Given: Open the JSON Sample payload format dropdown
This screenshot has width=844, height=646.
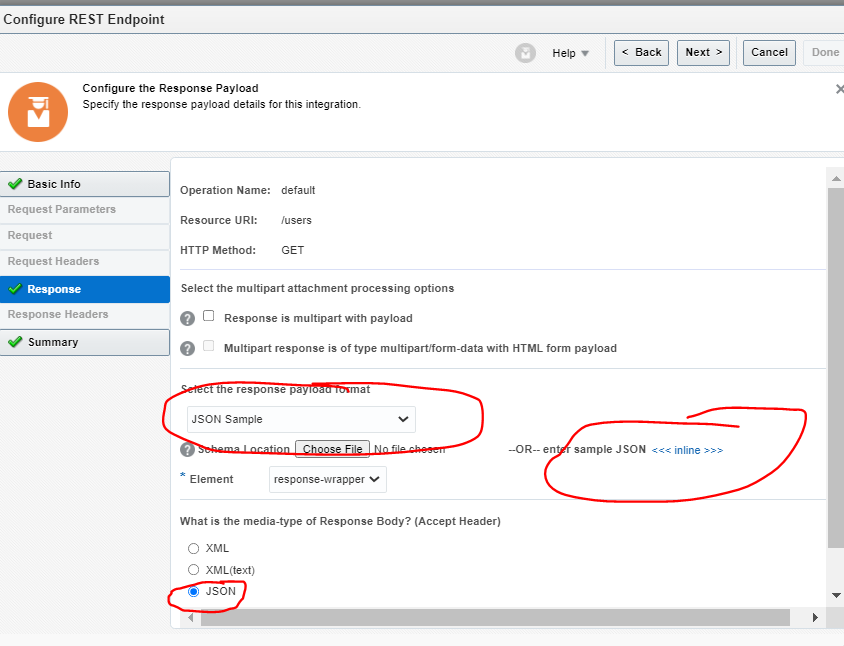Looking at the screenshot, I should pos(301,419).
